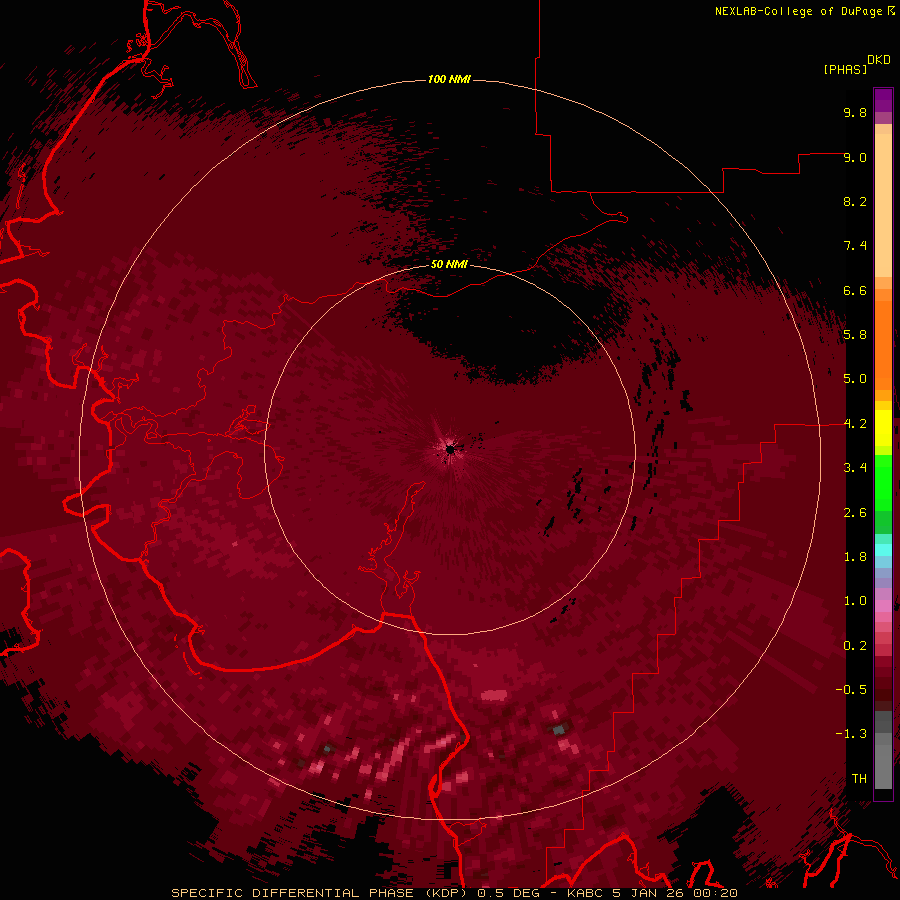The width and height of the screenshot is (900, 900).
Task: Click the 7.4 value on color scale
Action: pyautogui.click(x=855, y=246)
